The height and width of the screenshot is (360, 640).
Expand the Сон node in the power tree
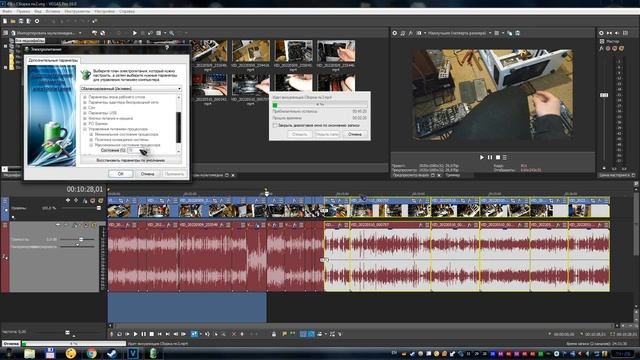click(x=85, y=108)
